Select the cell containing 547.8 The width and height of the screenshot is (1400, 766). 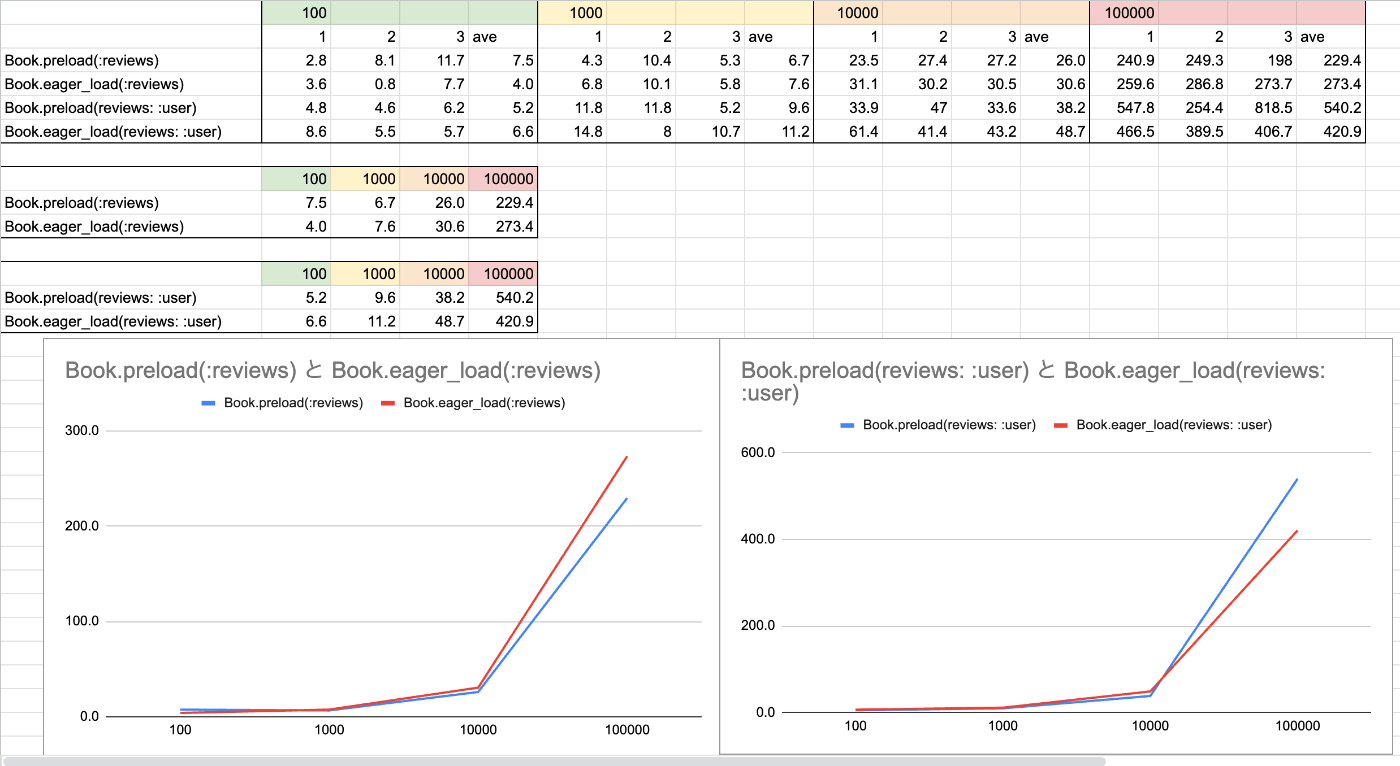pyautogui.click(x=1123, y=108)
